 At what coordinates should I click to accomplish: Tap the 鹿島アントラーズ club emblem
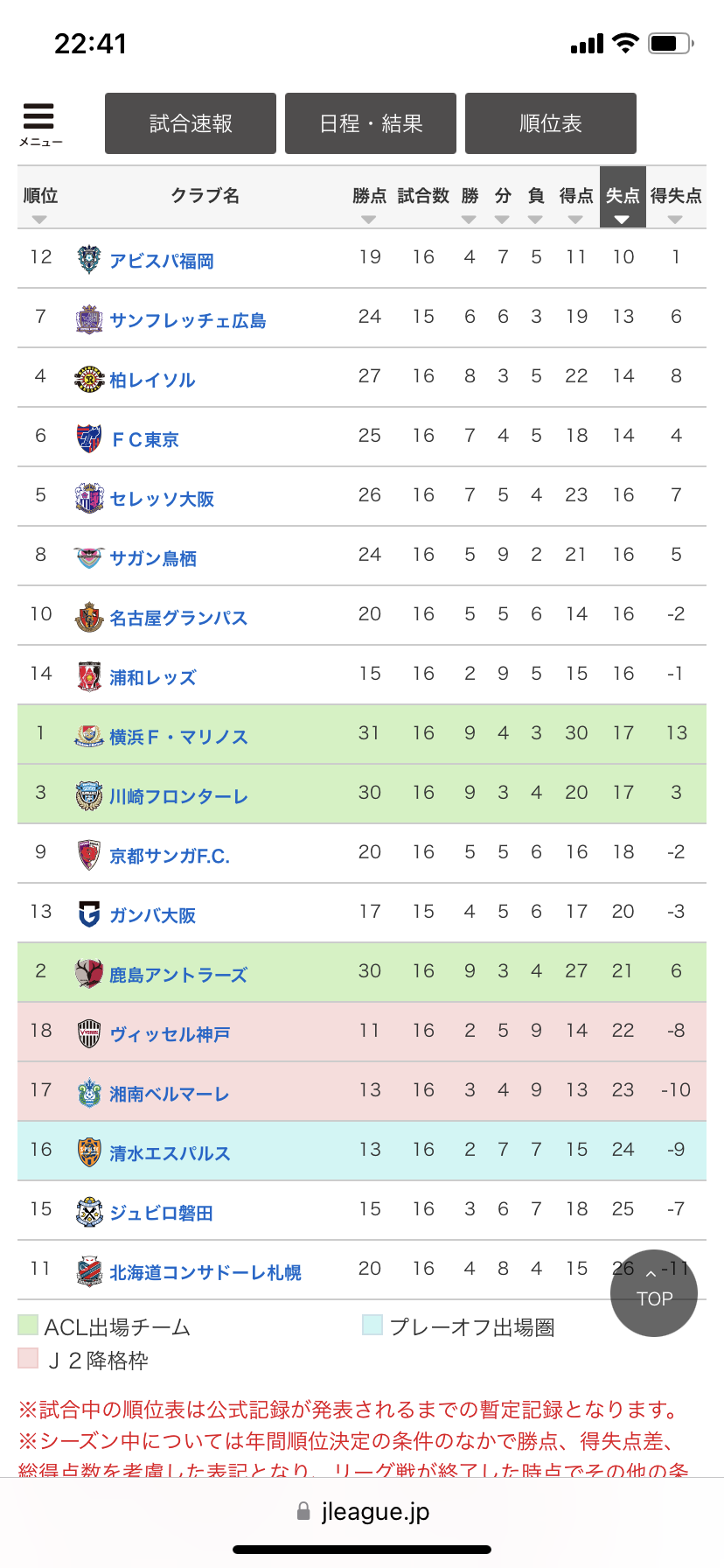(x=89, y=974)
